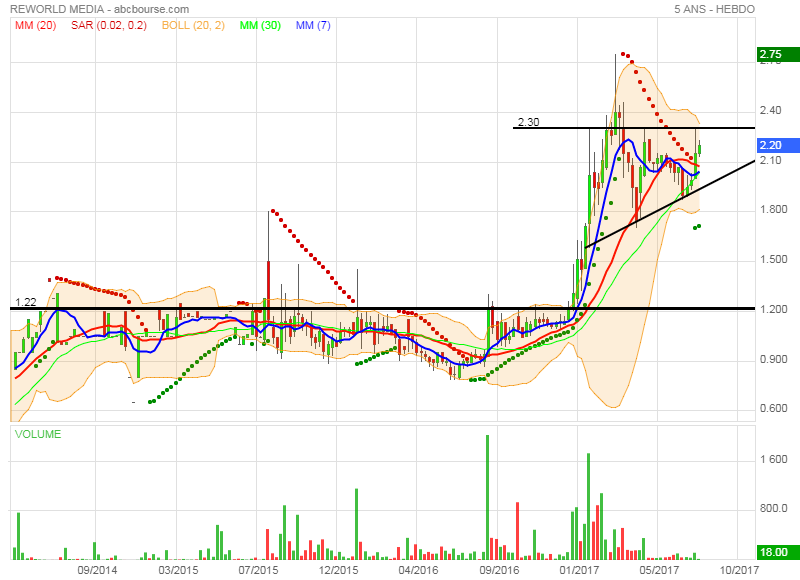Click the 12/2015 date axis label
The image size is (800, 580).
pos(338,570)
